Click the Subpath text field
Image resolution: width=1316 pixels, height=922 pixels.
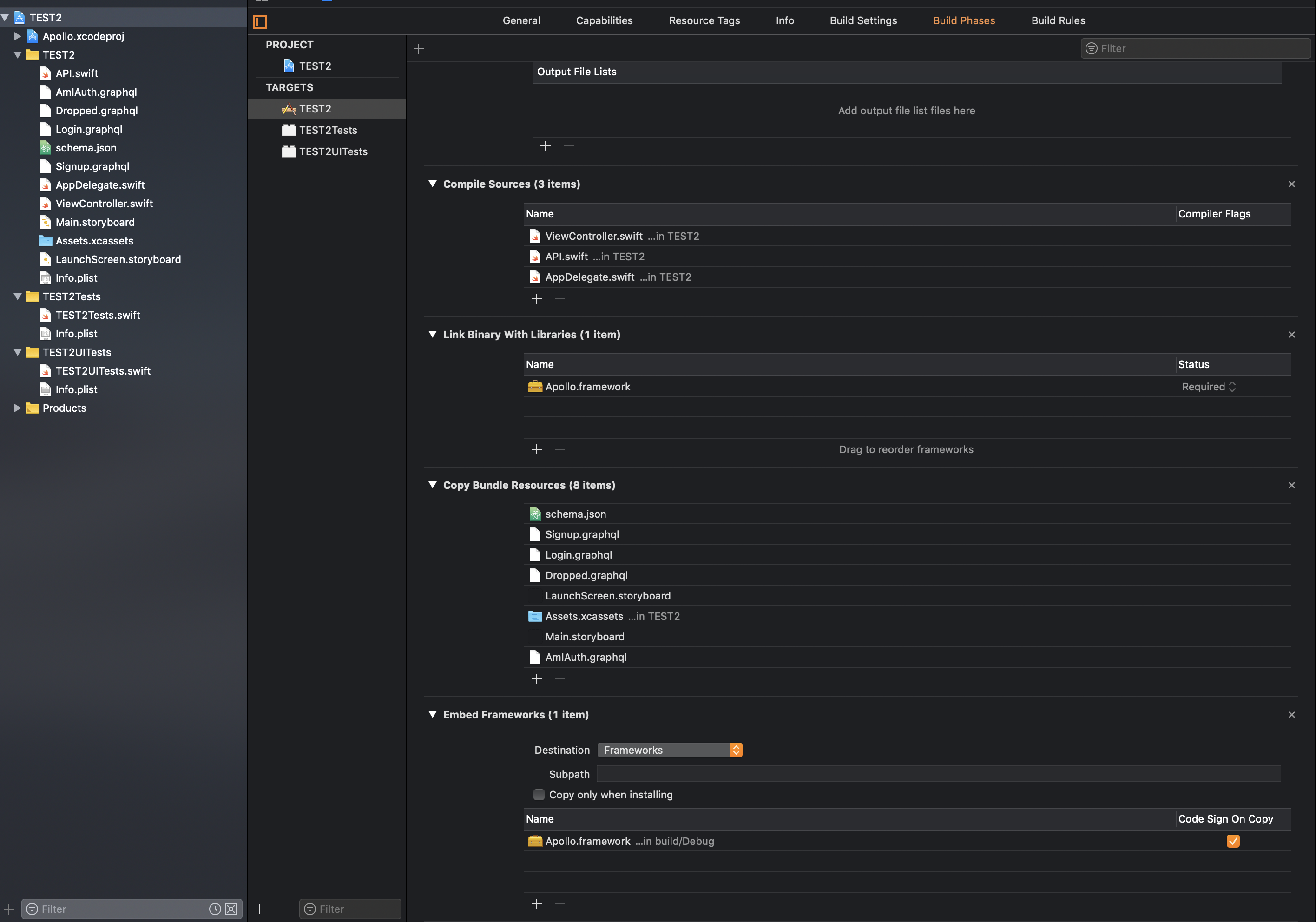pyautogui.click(x=939, y=774)
